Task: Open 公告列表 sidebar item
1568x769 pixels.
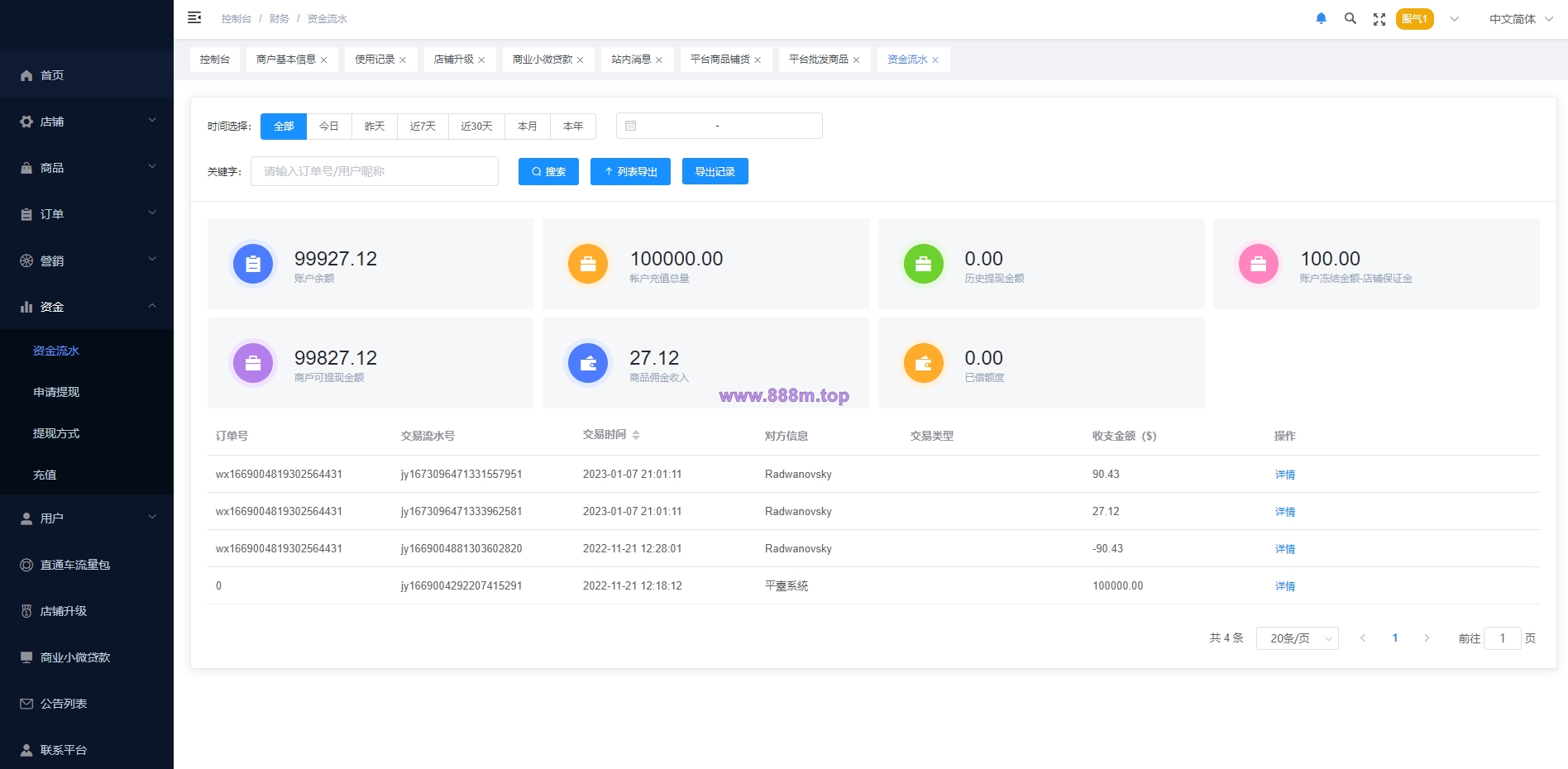Action: click(87, 704)
